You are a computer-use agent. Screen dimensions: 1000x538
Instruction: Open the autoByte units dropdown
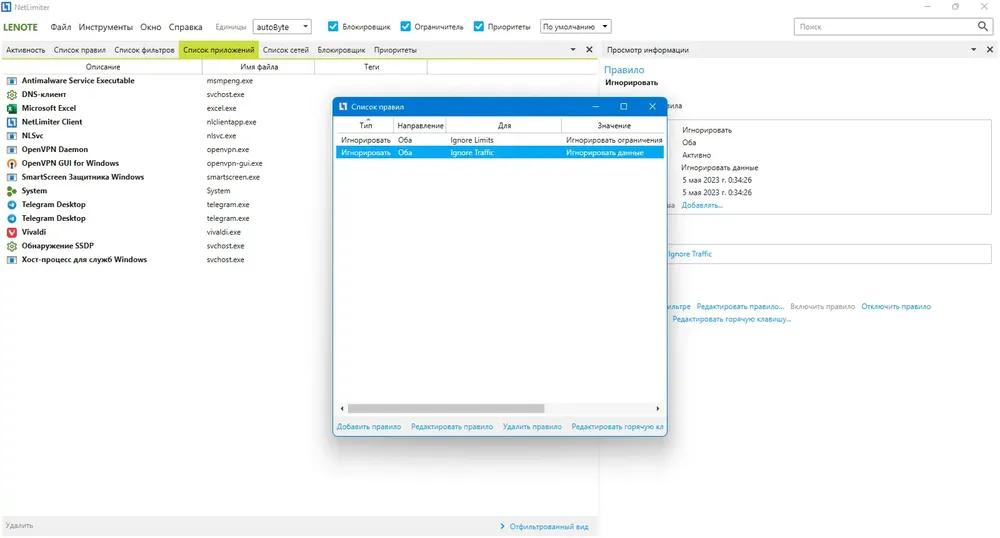(x=283, y=27)
